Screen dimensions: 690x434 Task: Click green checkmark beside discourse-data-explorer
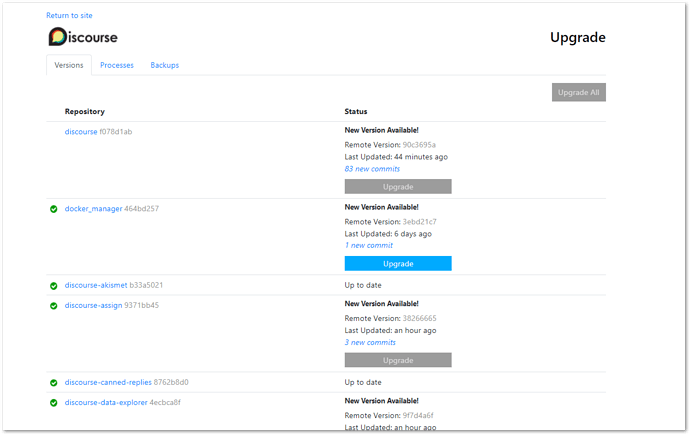point(54,403)
